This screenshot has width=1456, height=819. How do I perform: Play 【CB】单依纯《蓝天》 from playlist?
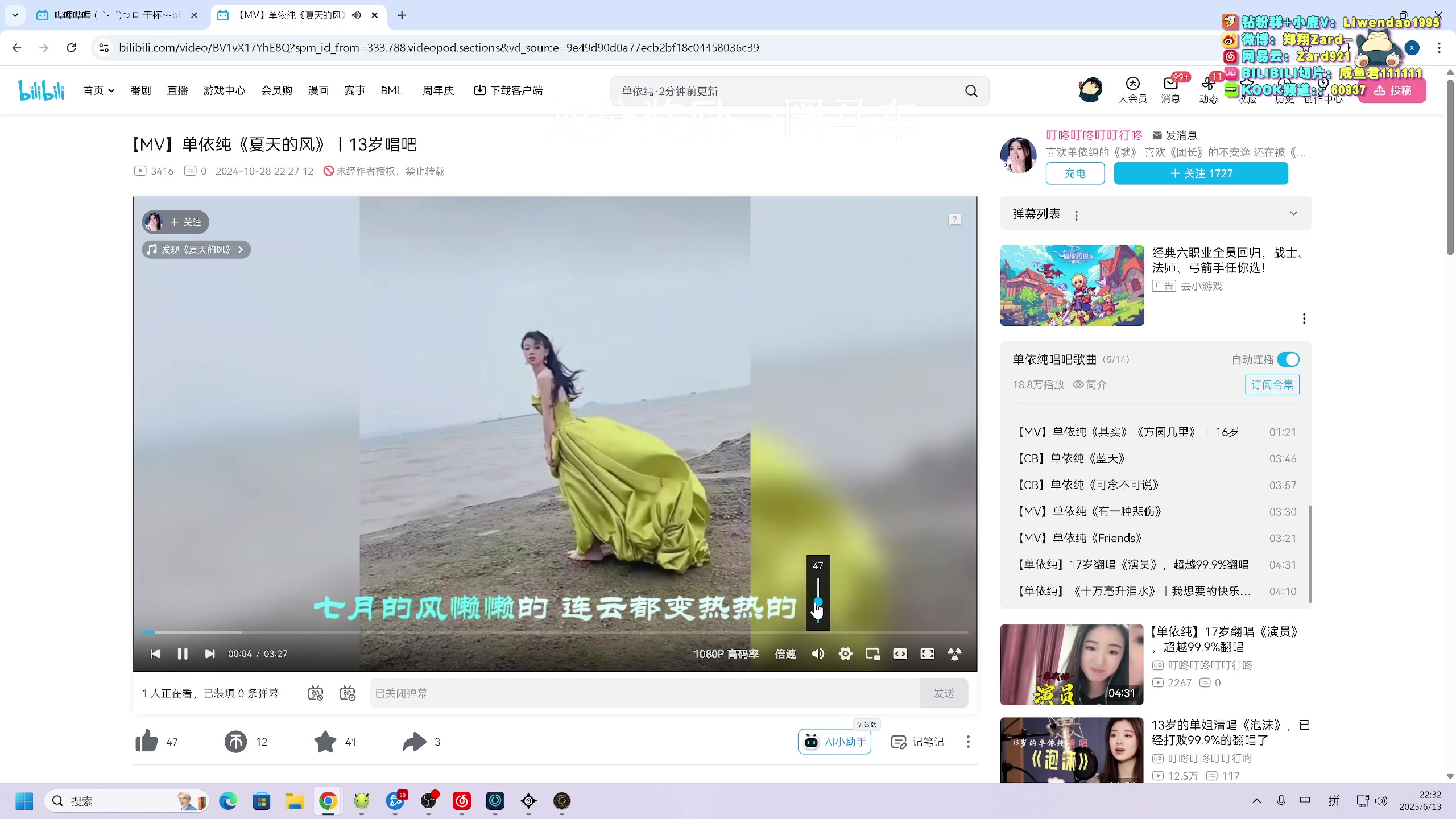tap(1156, 458)
